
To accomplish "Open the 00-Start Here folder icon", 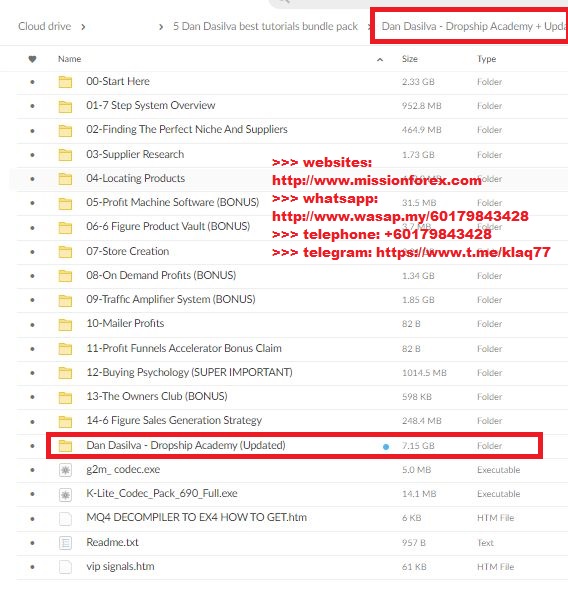I will (65, 82).
